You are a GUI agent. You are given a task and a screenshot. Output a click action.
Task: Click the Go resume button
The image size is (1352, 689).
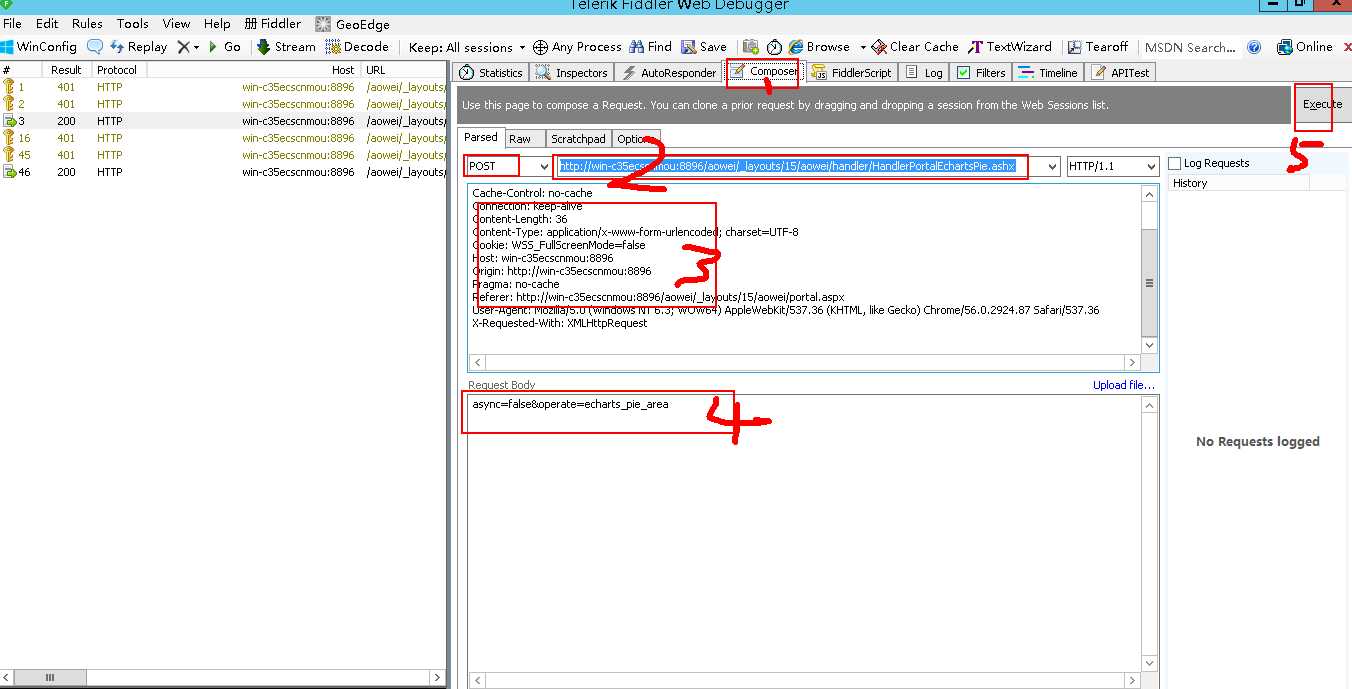[x=224, y=47]
